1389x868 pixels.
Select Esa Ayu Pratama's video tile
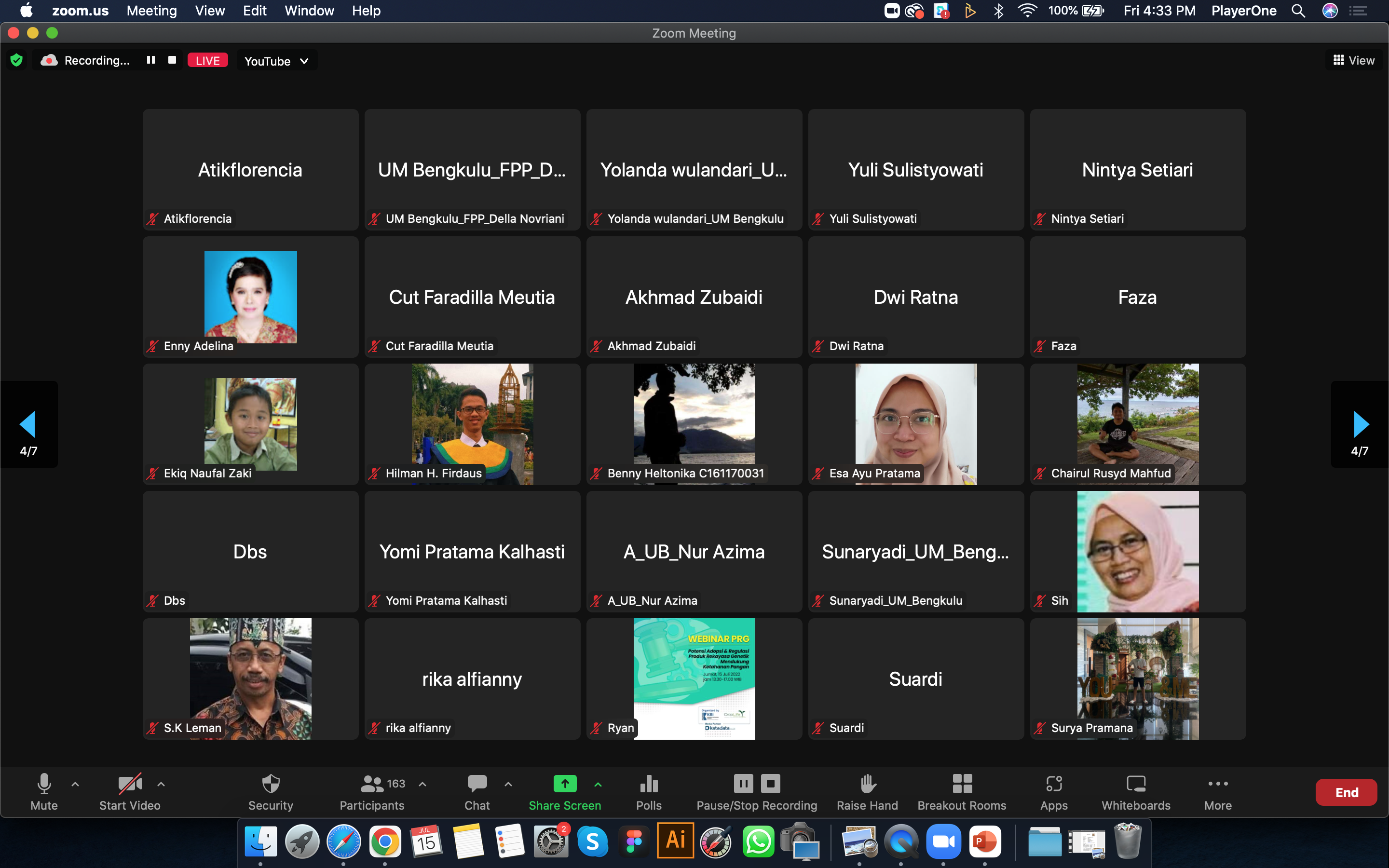click(x=916, y=424)
